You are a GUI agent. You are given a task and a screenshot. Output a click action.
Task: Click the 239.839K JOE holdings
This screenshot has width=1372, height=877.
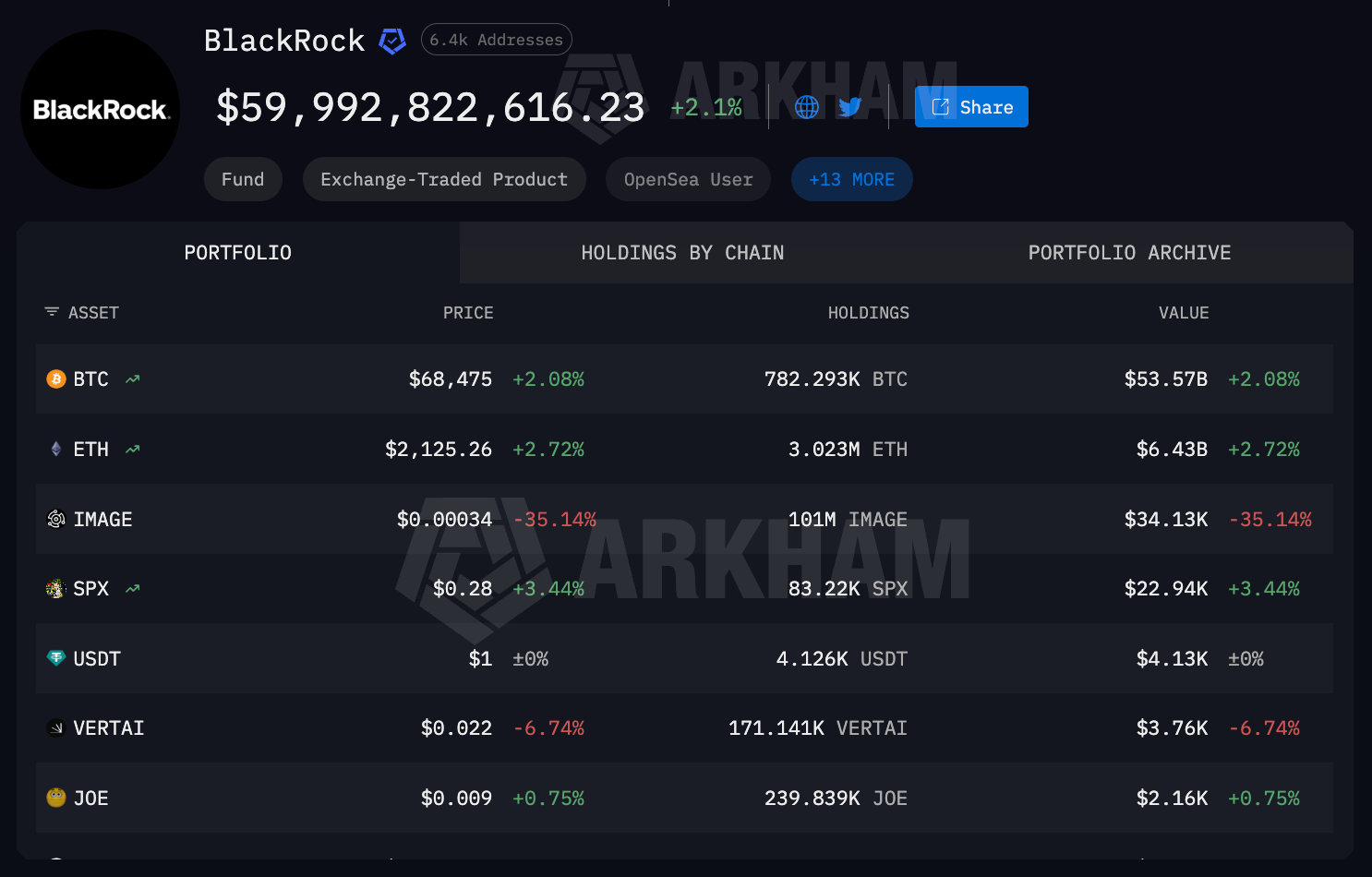click(x=836, y=799)
